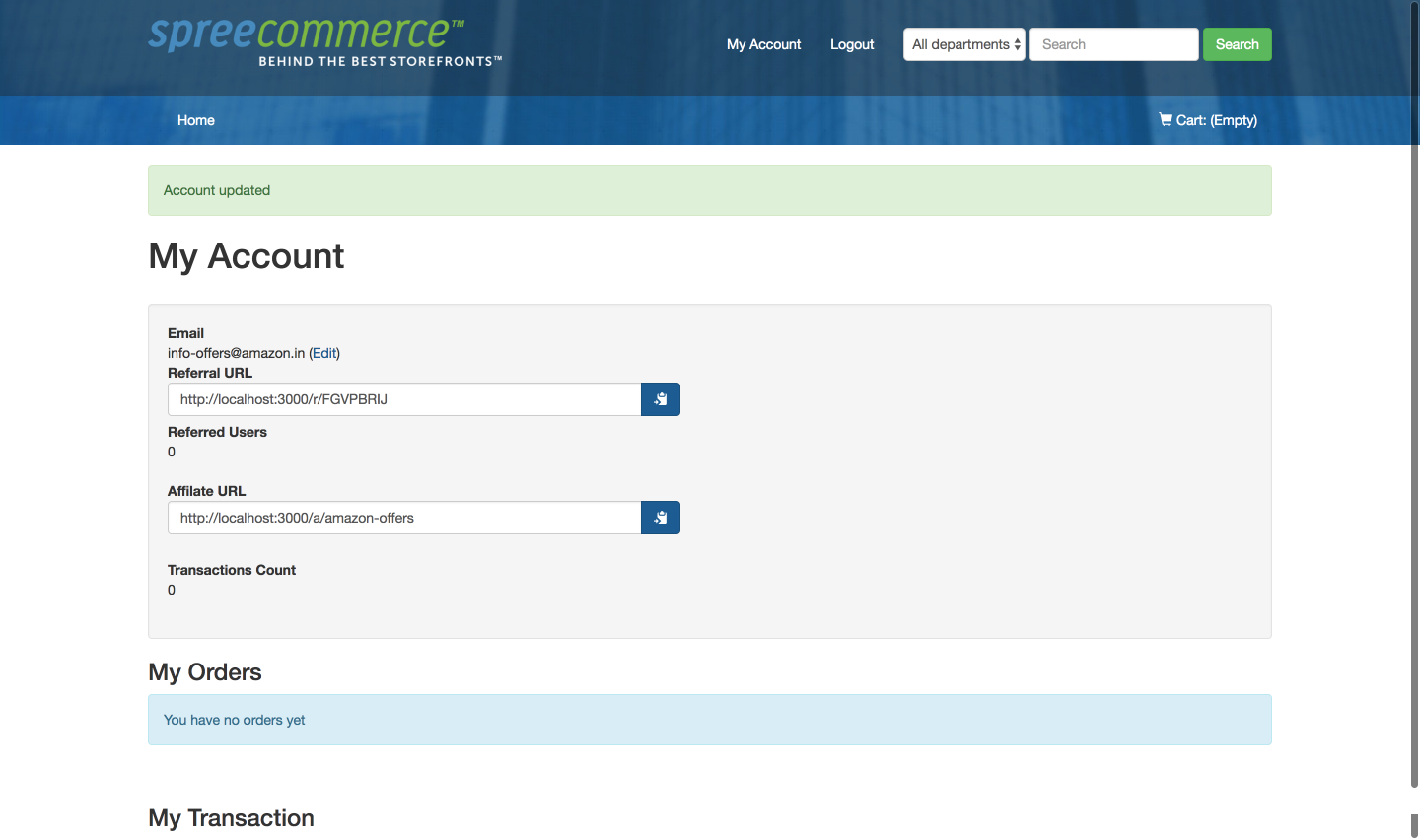1420x840 pixels.
Task: Click the 'Affilate URL' label
Action: 207,491
